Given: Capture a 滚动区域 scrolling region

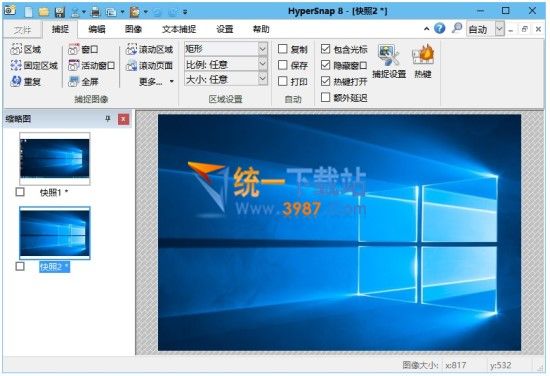Looking at the screenshot, I should pyautogui.click(x=149, y=49).
